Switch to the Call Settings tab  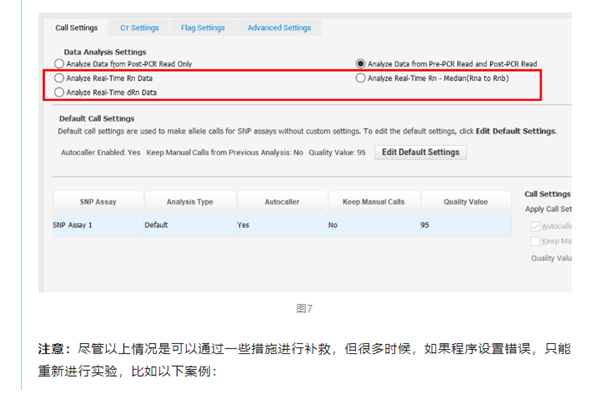pos(76,28)
